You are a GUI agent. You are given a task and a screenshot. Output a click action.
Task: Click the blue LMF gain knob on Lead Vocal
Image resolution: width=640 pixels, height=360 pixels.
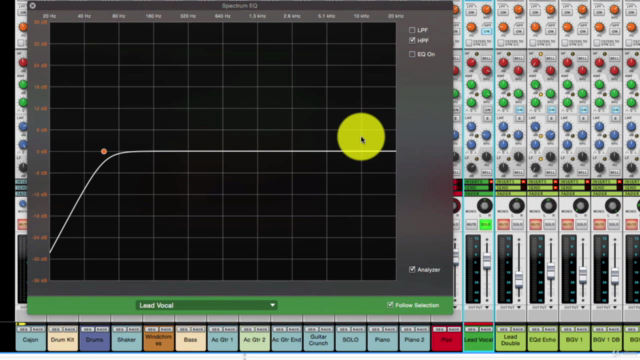(471, 127)
